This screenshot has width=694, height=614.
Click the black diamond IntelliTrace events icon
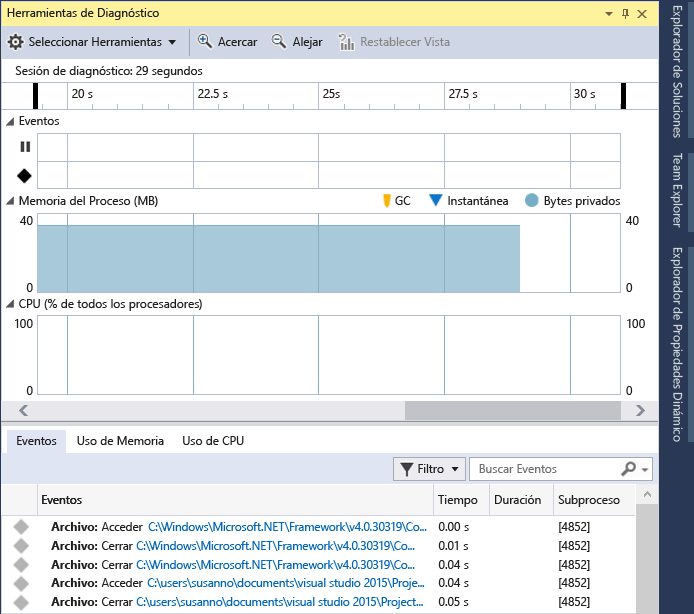click(x=24, y=176)
